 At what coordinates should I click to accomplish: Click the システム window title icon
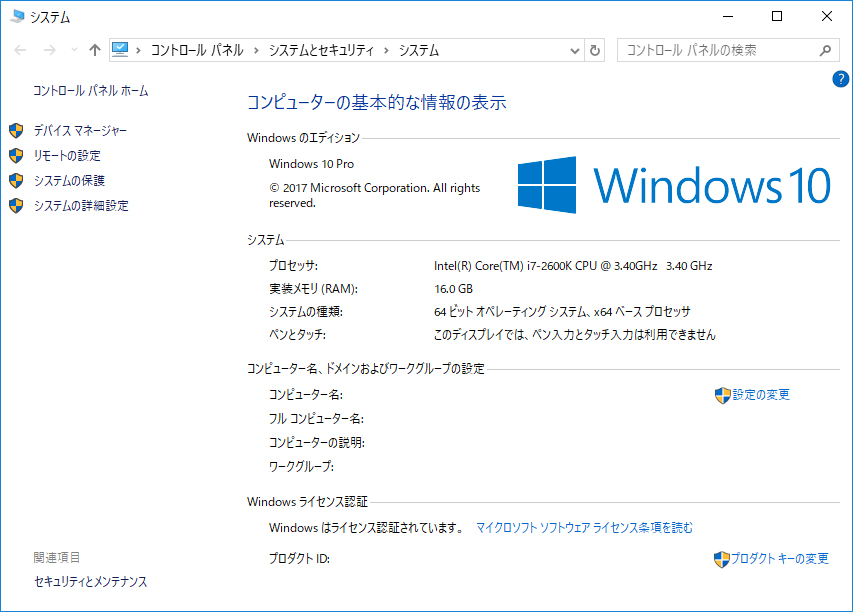pos(17,17)
